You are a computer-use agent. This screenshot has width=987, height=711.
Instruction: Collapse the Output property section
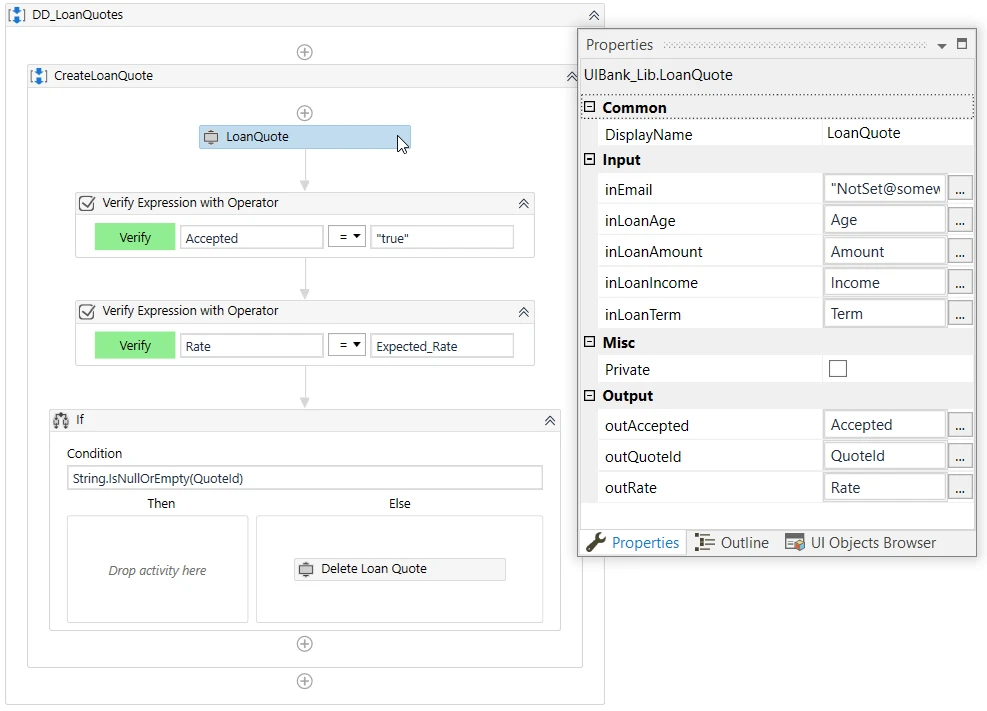[x=589, y=395]
